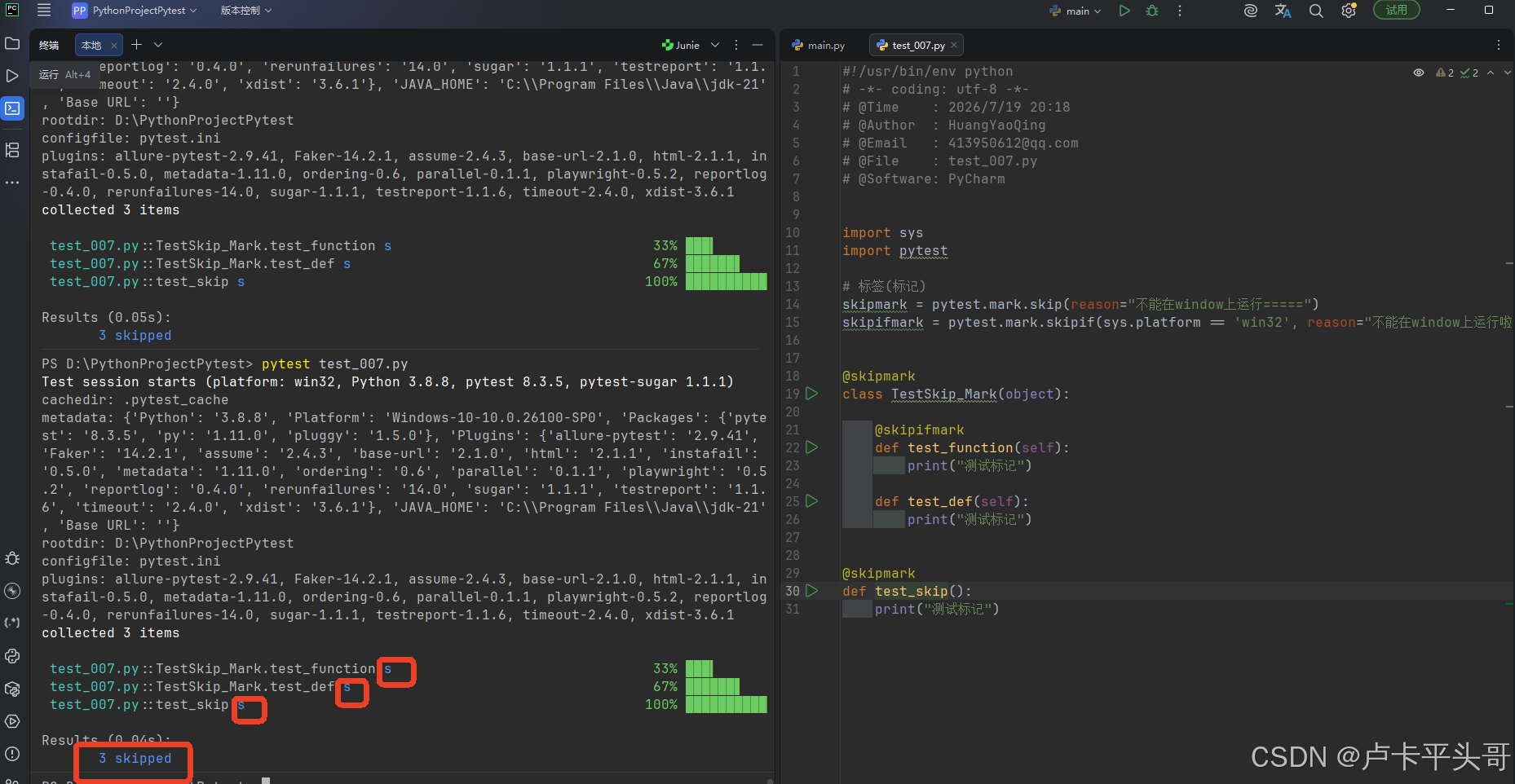Open the Python Packages tool window

(12, 689)
